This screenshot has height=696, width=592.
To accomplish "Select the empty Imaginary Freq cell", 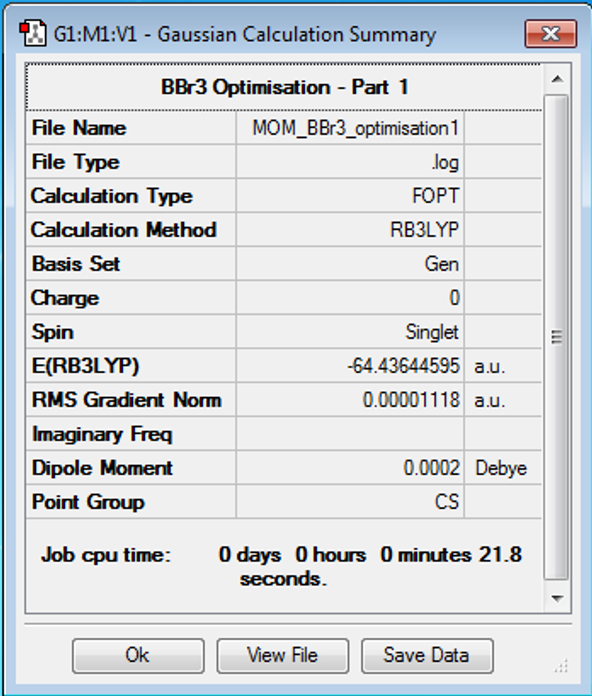I will [x=350, y=434].
